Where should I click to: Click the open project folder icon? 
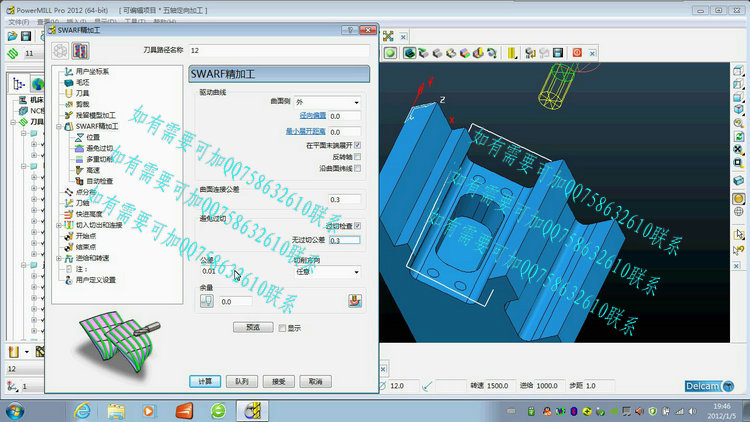(x=12, y=36)
